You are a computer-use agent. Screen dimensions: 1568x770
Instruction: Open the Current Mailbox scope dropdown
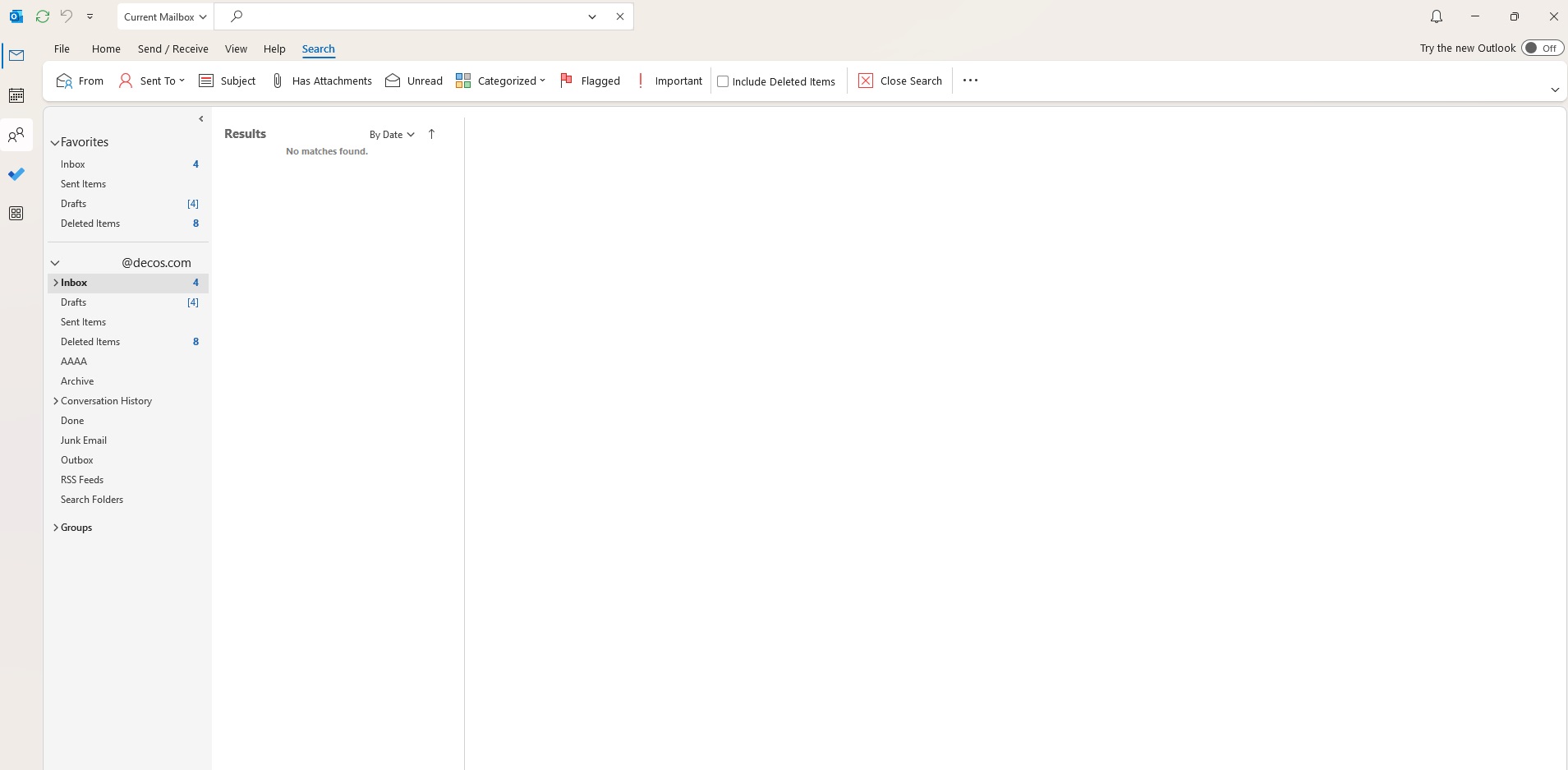point(165,16)
